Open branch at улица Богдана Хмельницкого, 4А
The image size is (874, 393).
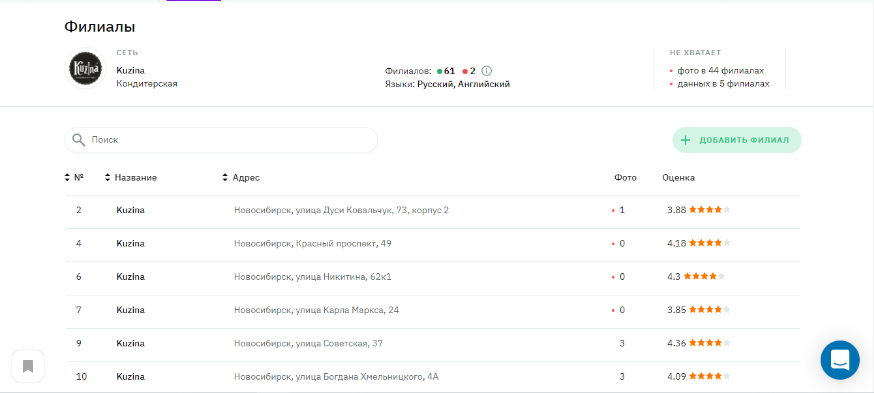tap(336, 377)
